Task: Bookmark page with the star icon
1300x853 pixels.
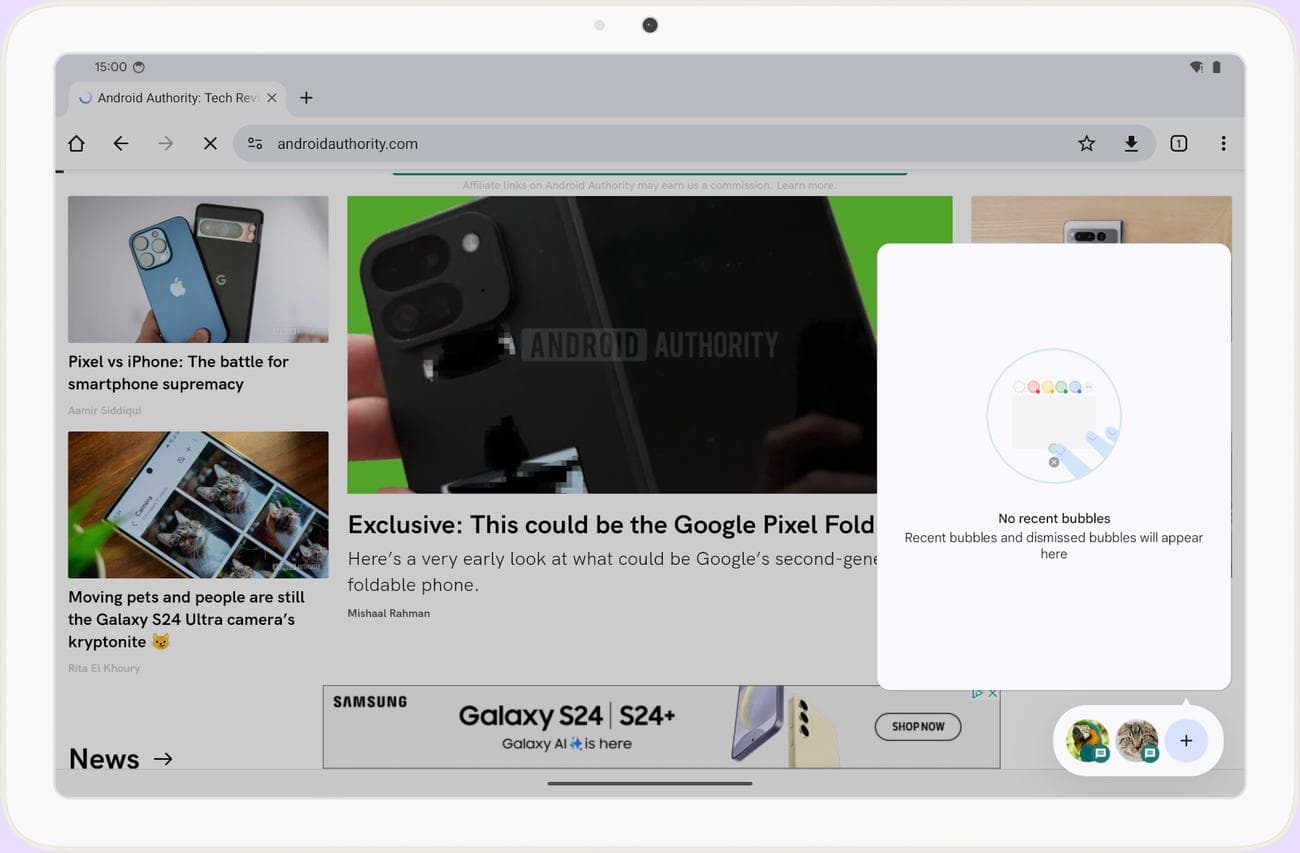Action: pos(1086,144)
